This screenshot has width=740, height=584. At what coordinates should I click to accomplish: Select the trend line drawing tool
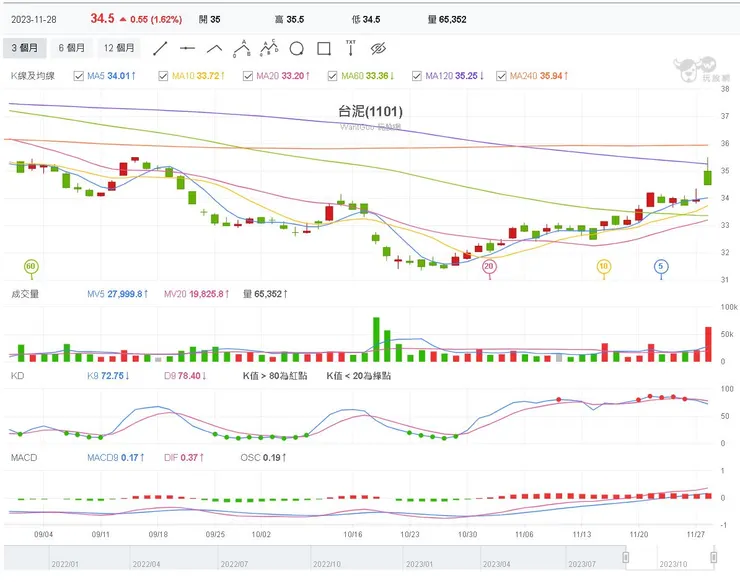tap(160, 48)
